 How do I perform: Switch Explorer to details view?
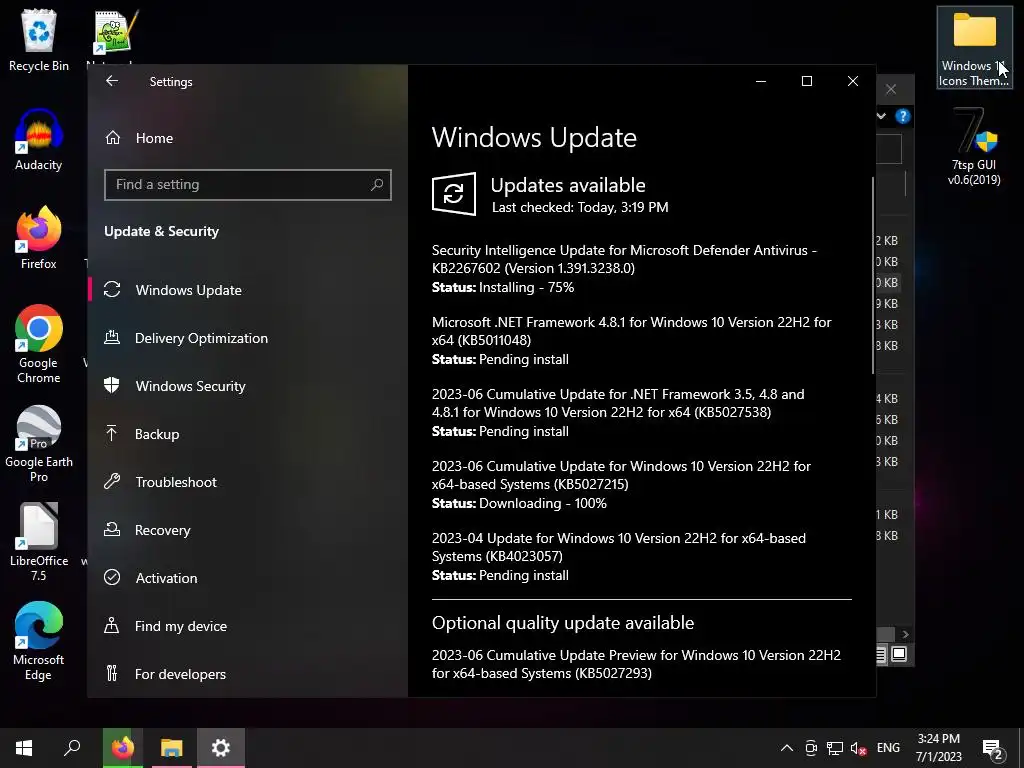click(x=880, y=654)
